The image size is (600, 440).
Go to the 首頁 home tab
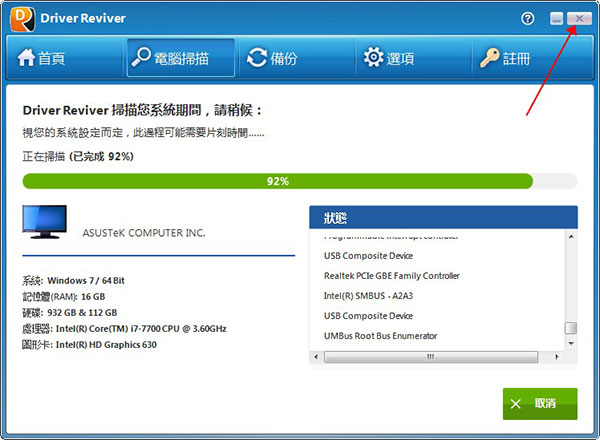pyautogui.click(x=64, y=58)
